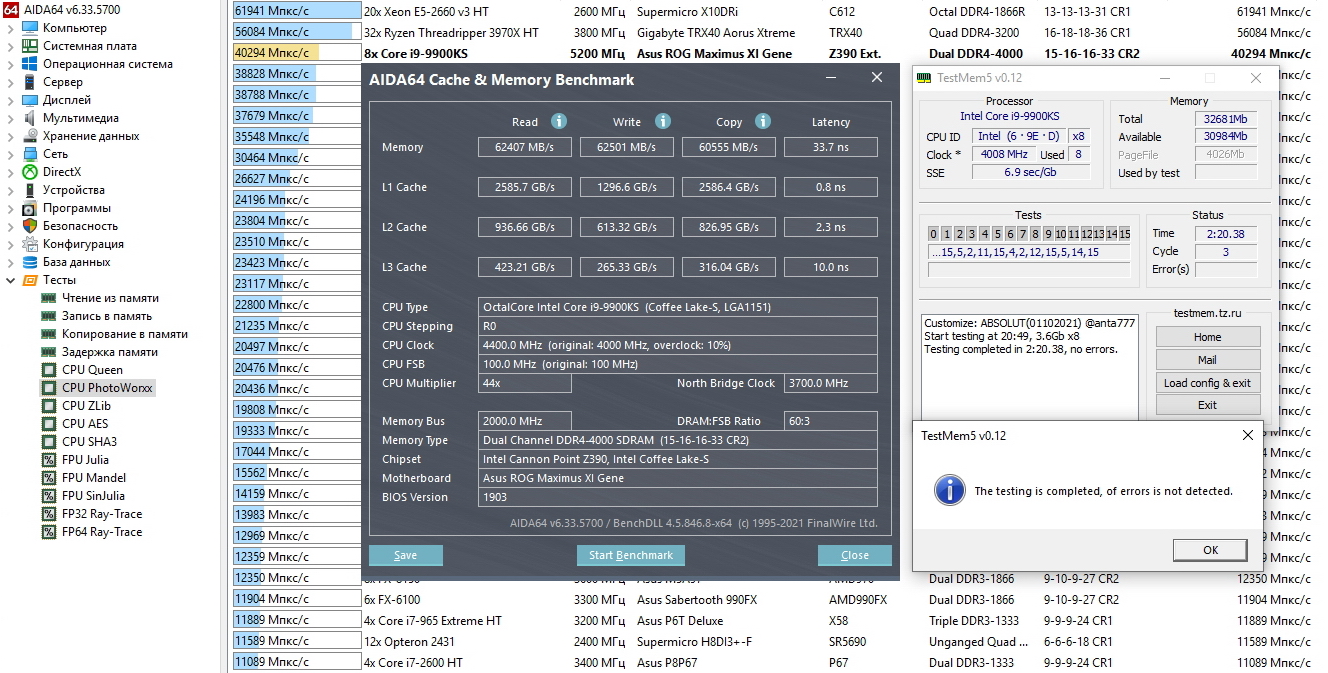1328x673 pixels.
Task: Click the Программы icon
Action: (30, 208)
